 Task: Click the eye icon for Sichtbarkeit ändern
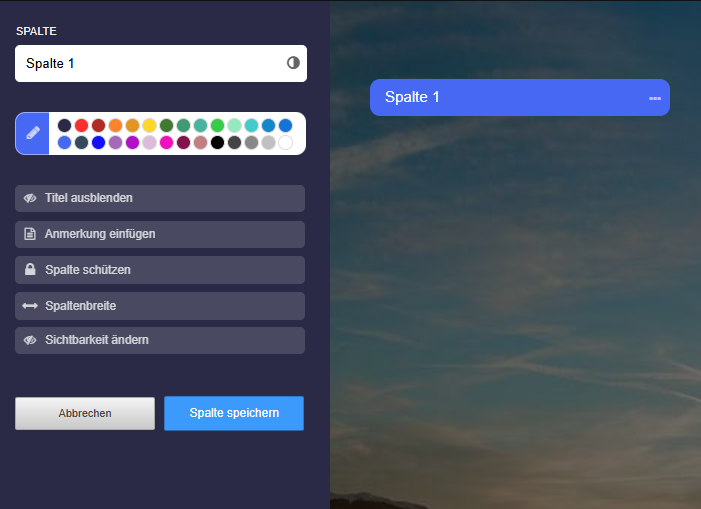[30, 340]
